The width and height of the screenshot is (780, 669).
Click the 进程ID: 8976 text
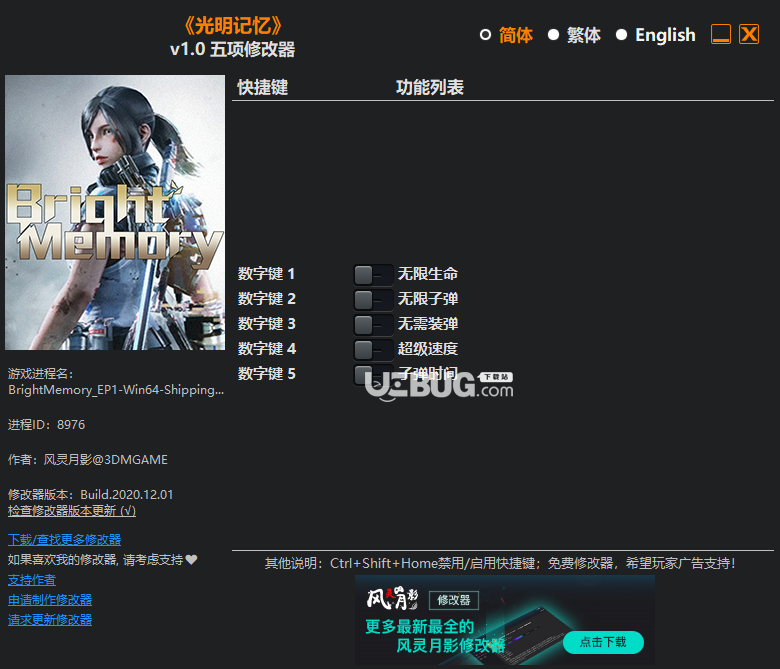(x=46, y=425)
